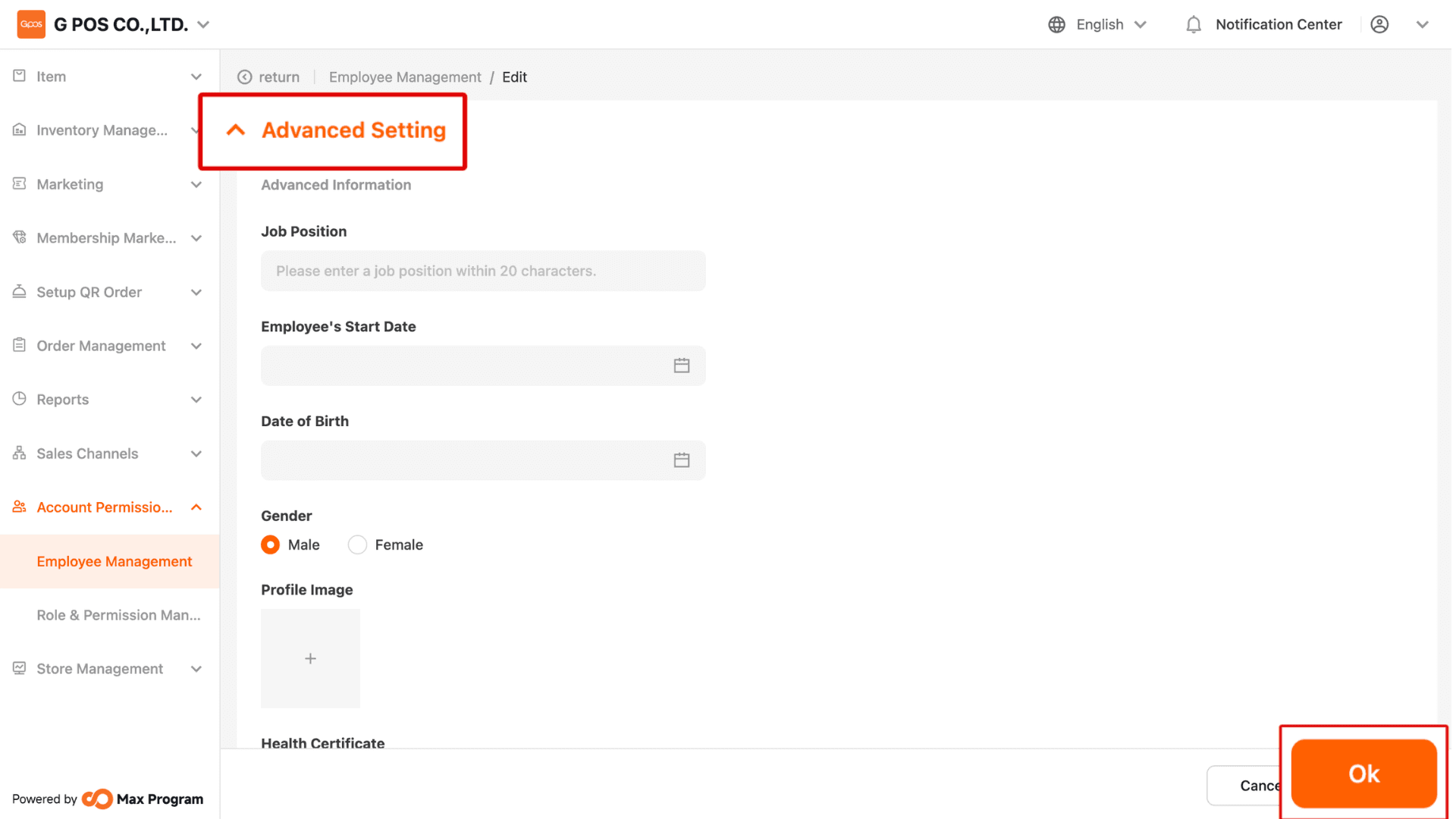Click the Membership Marketing sidebar icon

click(20, 237)
